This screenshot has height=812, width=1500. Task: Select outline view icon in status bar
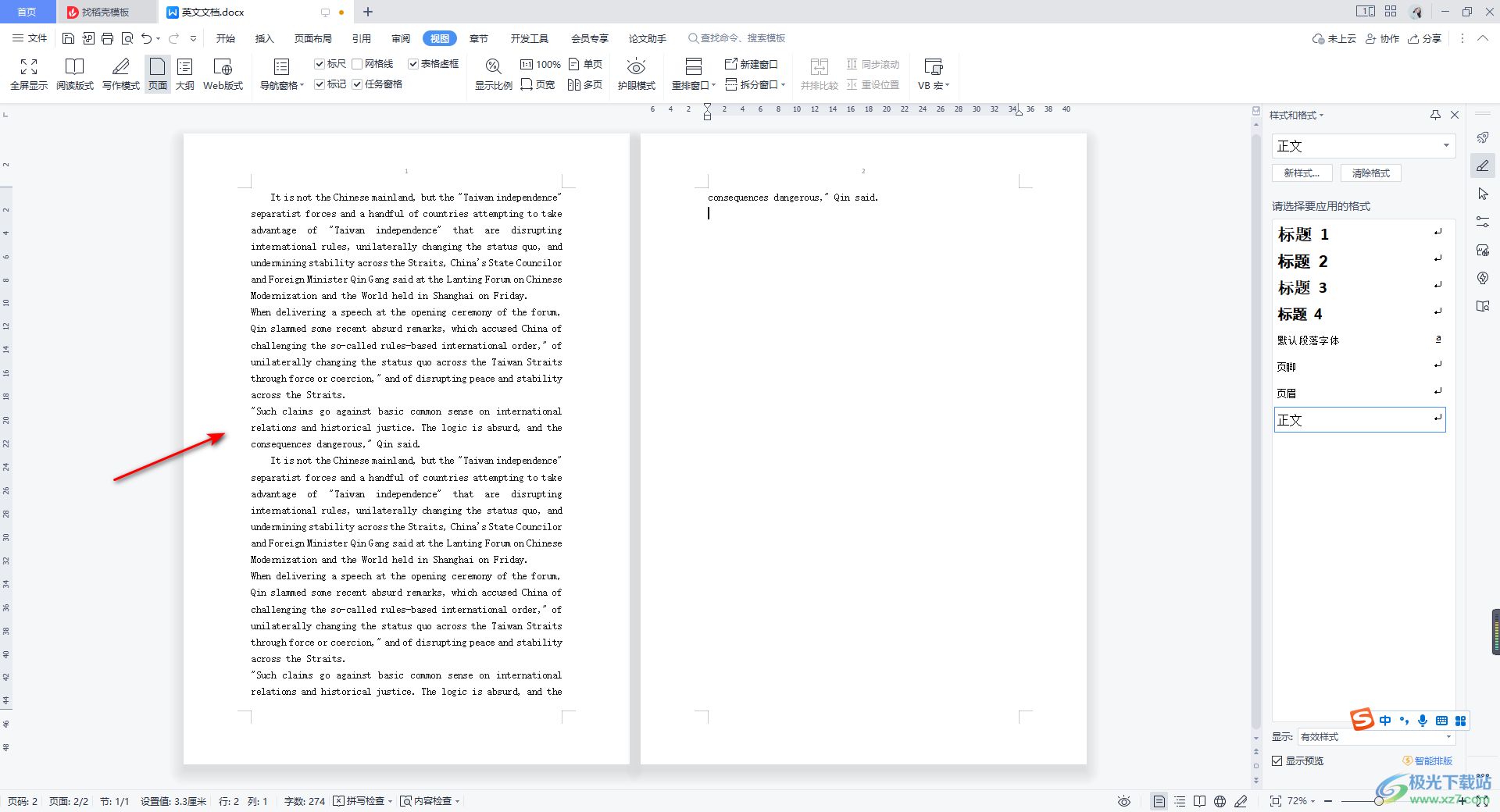click(x=1180, y=801)
